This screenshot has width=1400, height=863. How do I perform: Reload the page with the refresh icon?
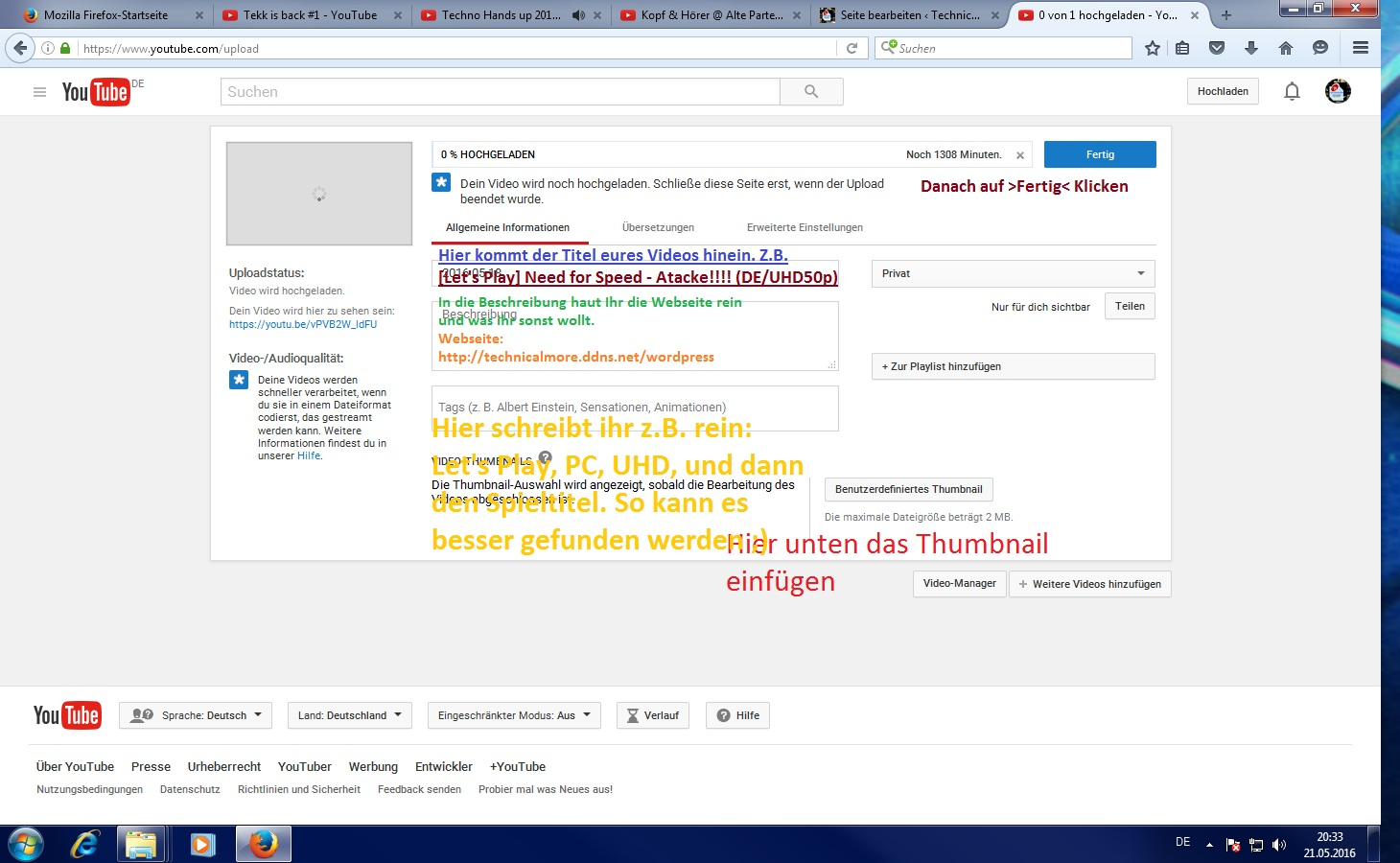click(852, 48)
